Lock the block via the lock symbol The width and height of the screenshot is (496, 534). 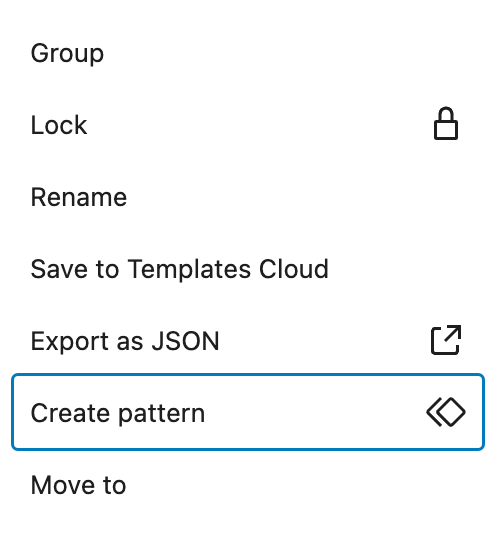(x=446, y=124)
